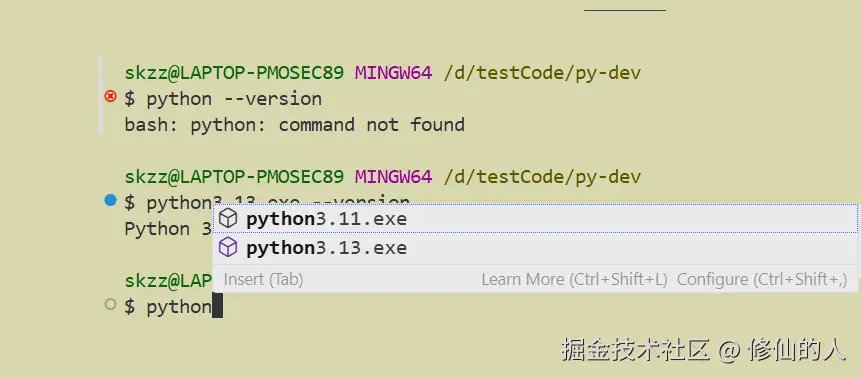Click the grey hollow circle beside current prompt

[x=110, y=304]
